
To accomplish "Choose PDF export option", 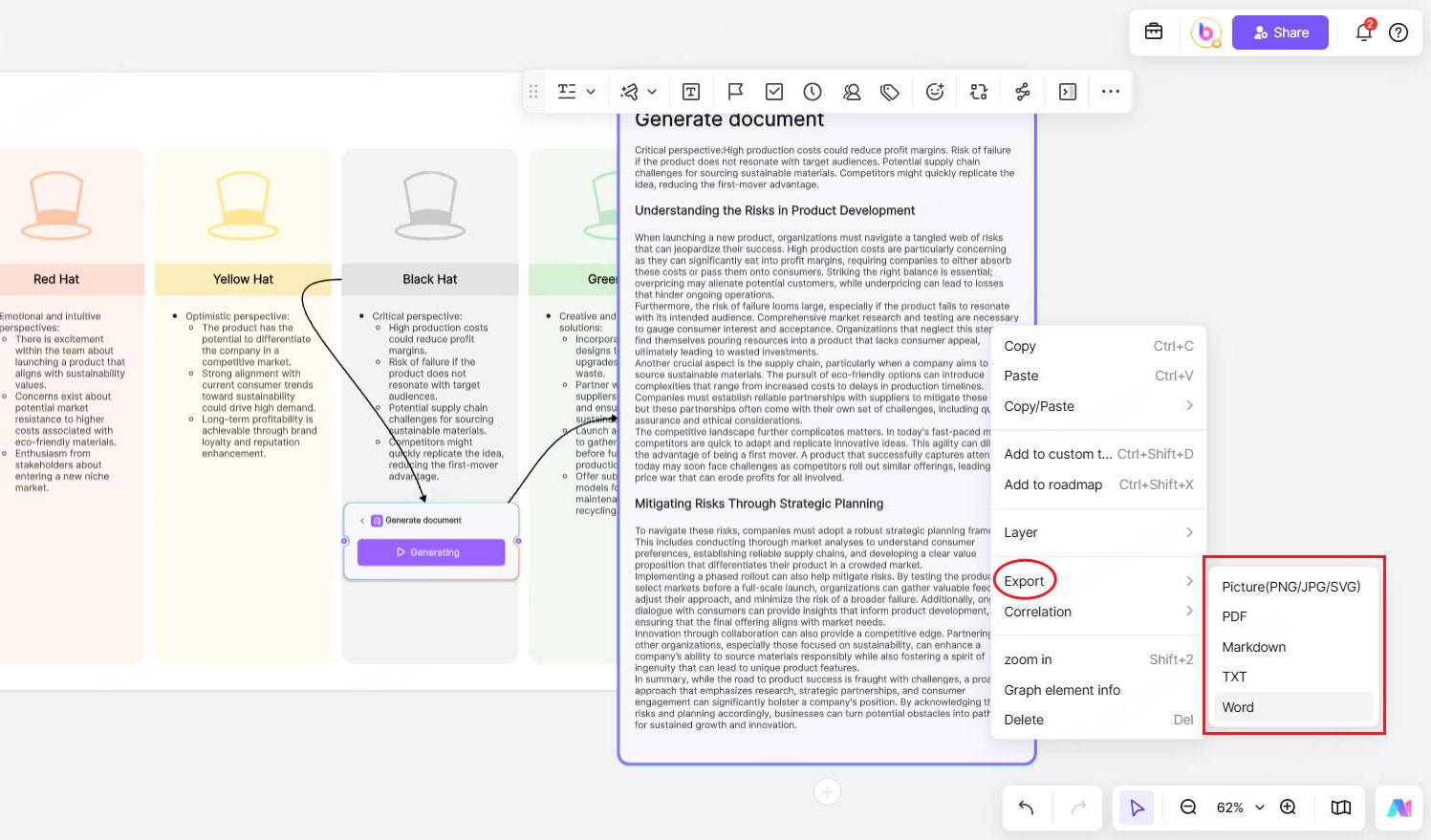I will (1234, 616).
